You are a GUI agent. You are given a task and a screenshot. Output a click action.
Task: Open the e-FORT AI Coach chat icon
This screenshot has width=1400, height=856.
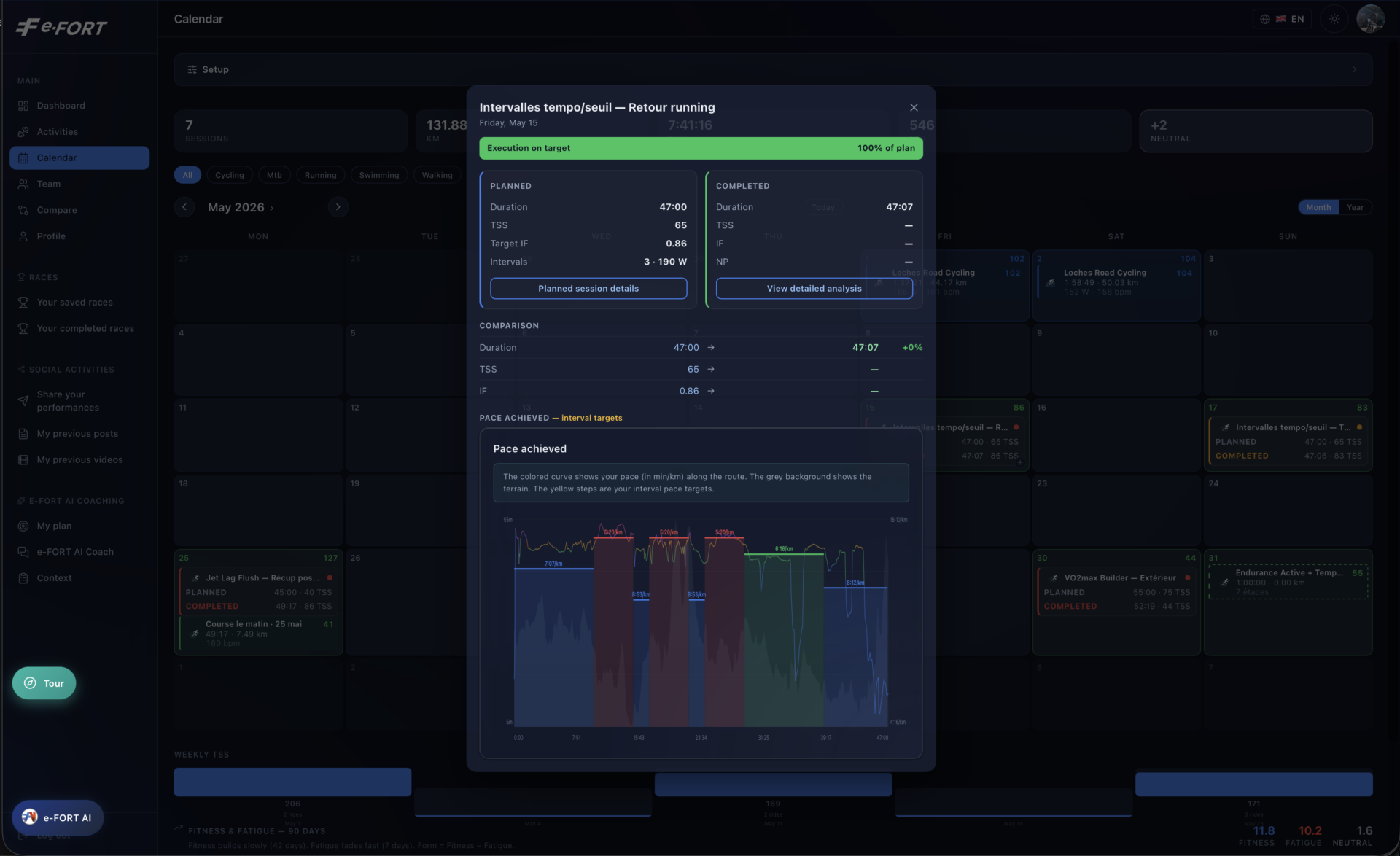click(x=23, y=552)
